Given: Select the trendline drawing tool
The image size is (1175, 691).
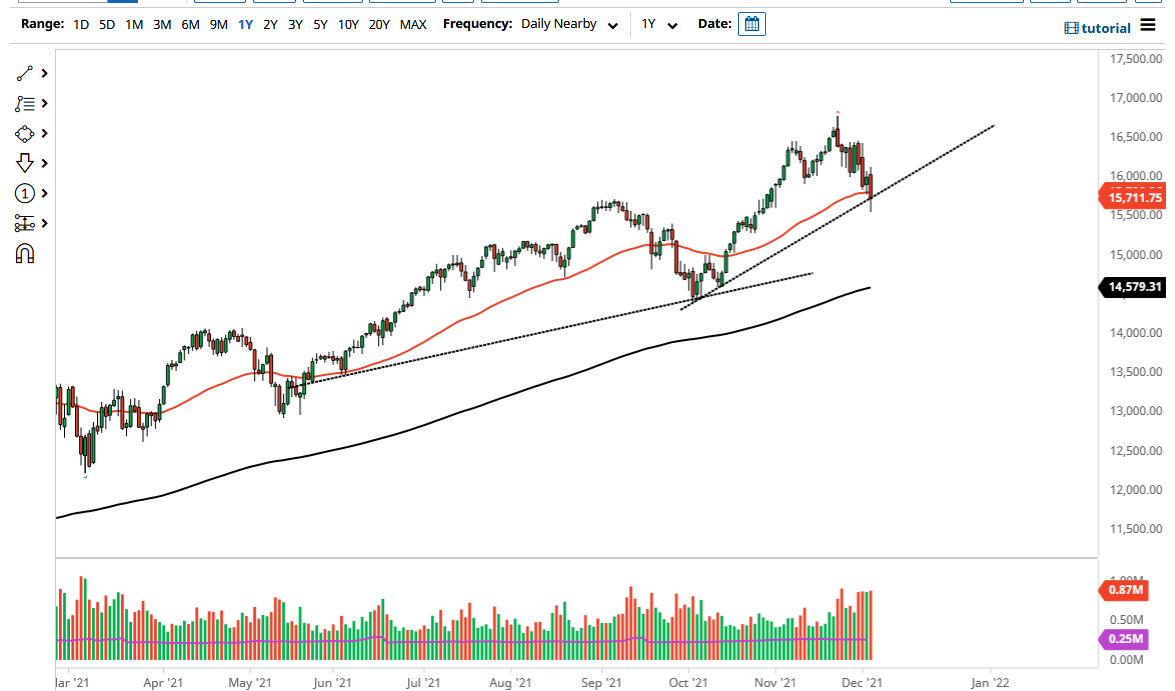Looking at the screenshot, I should (24, 73).
